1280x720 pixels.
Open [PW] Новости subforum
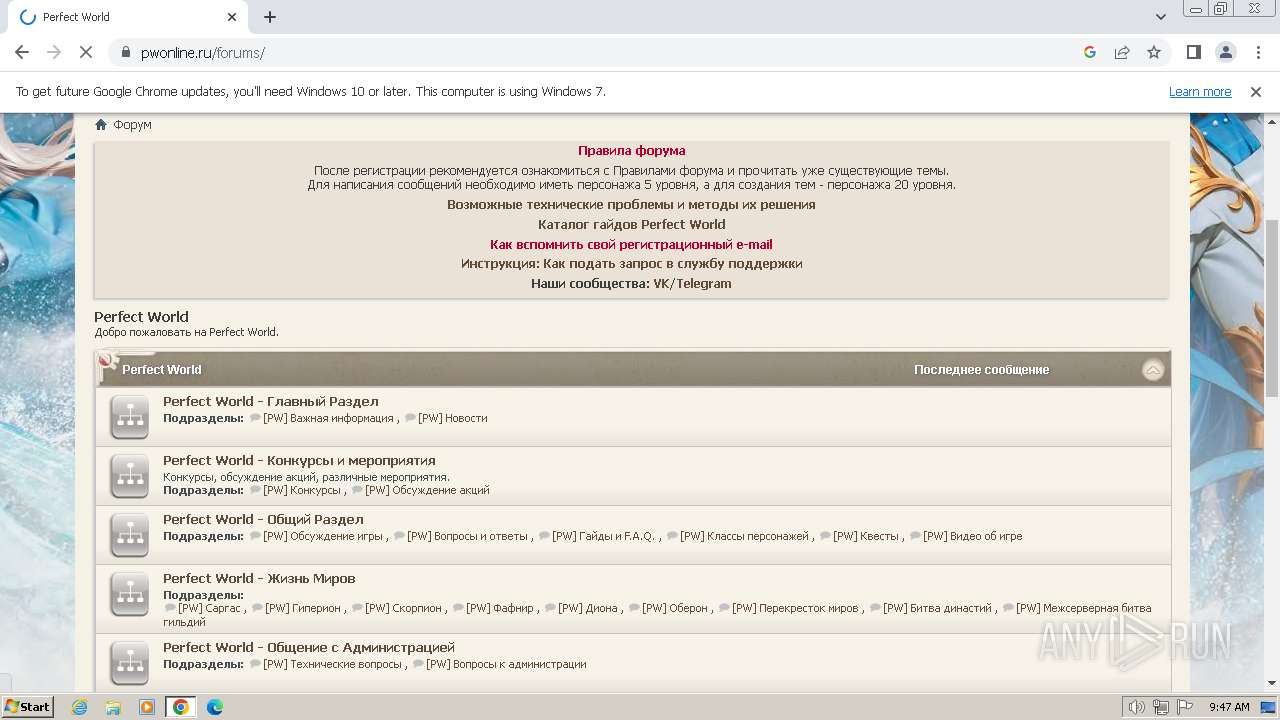(x=453, y=419)
